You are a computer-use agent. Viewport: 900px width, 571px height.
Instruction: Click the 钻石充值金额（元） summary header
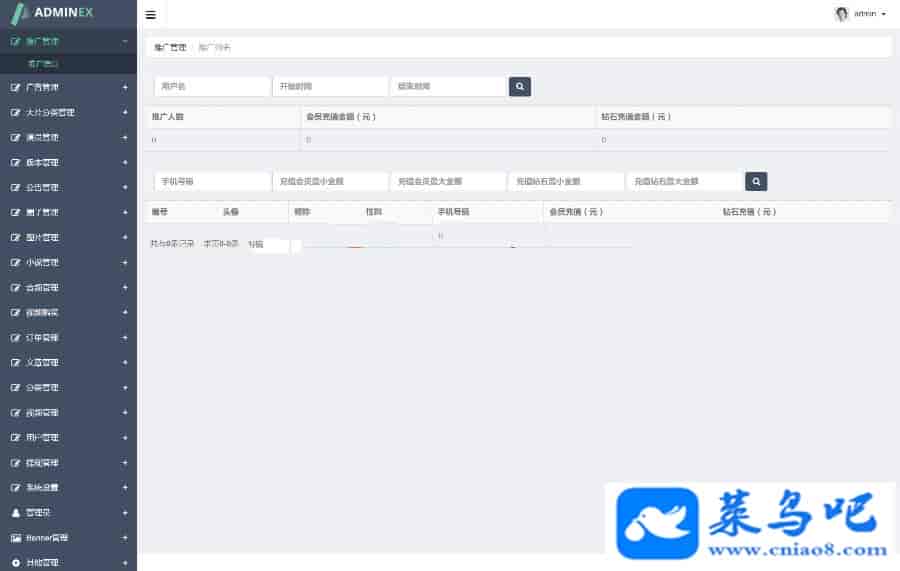636,117
